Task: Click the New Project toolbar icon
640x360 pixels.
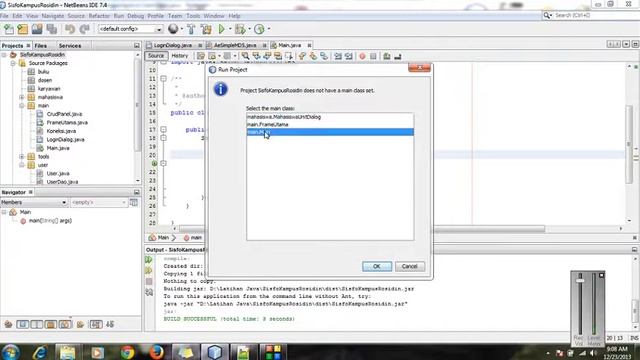Action: coord(22,29)
